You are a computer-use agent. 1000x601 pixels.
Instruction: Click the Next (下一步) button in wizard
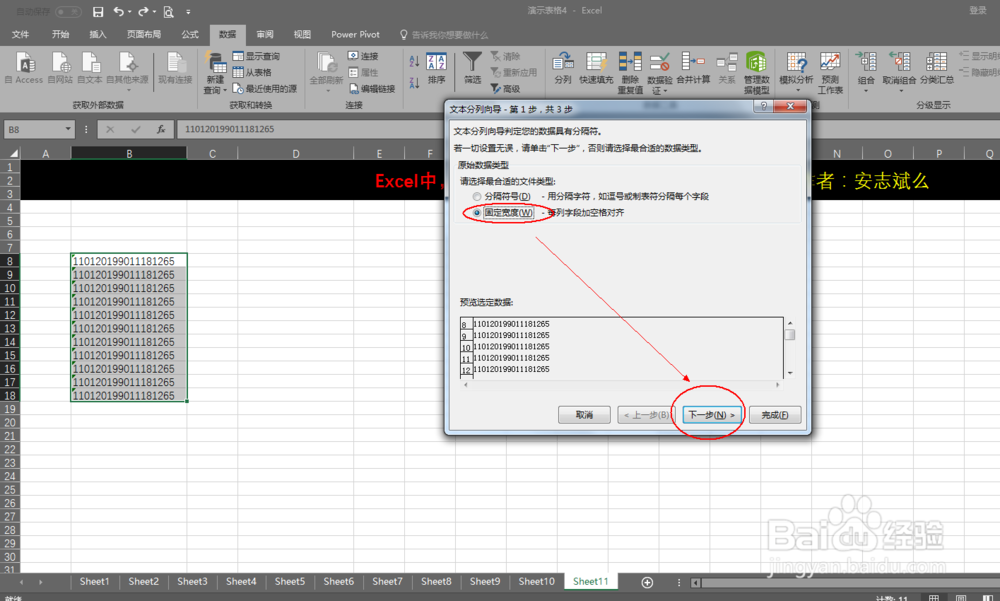[x=712, y=415]
